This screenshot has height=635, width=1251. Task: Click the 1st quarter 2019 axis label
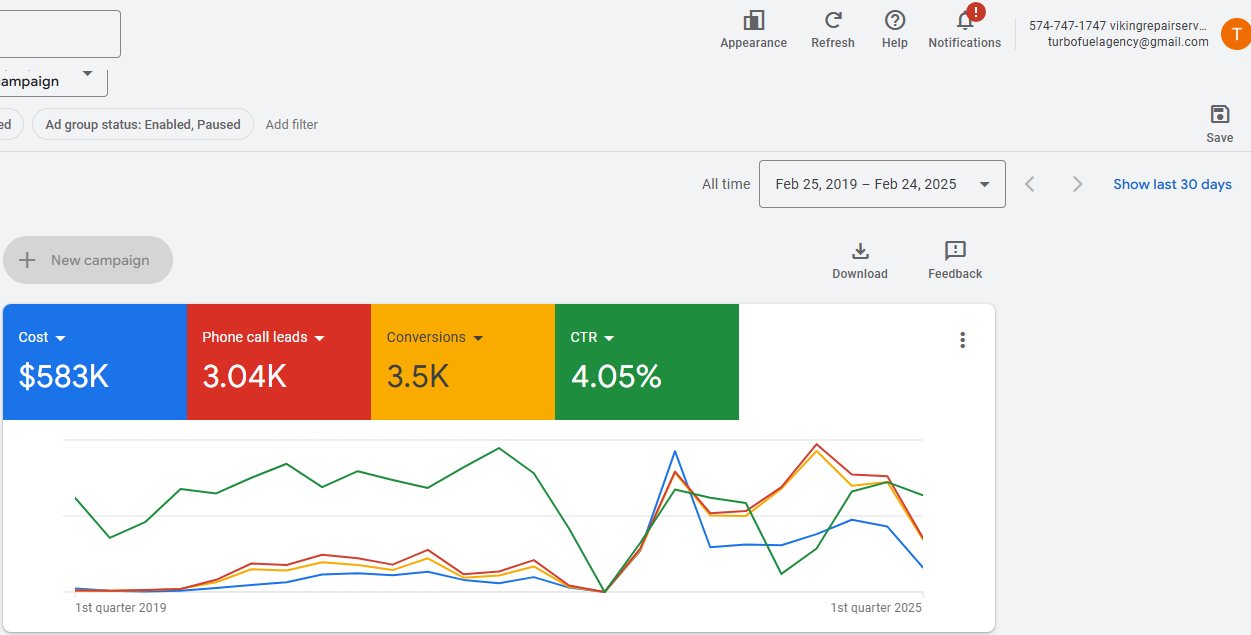pos(121,608)
